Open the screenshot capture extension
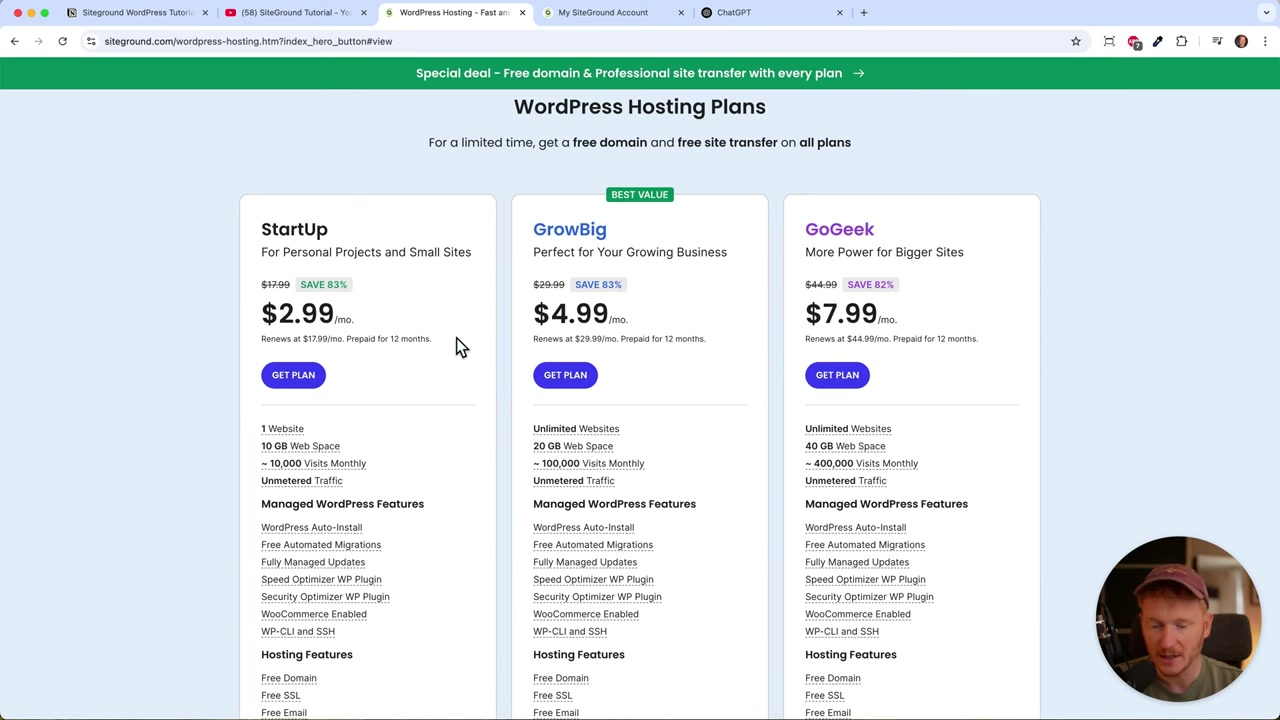 tap(1109, 41)
